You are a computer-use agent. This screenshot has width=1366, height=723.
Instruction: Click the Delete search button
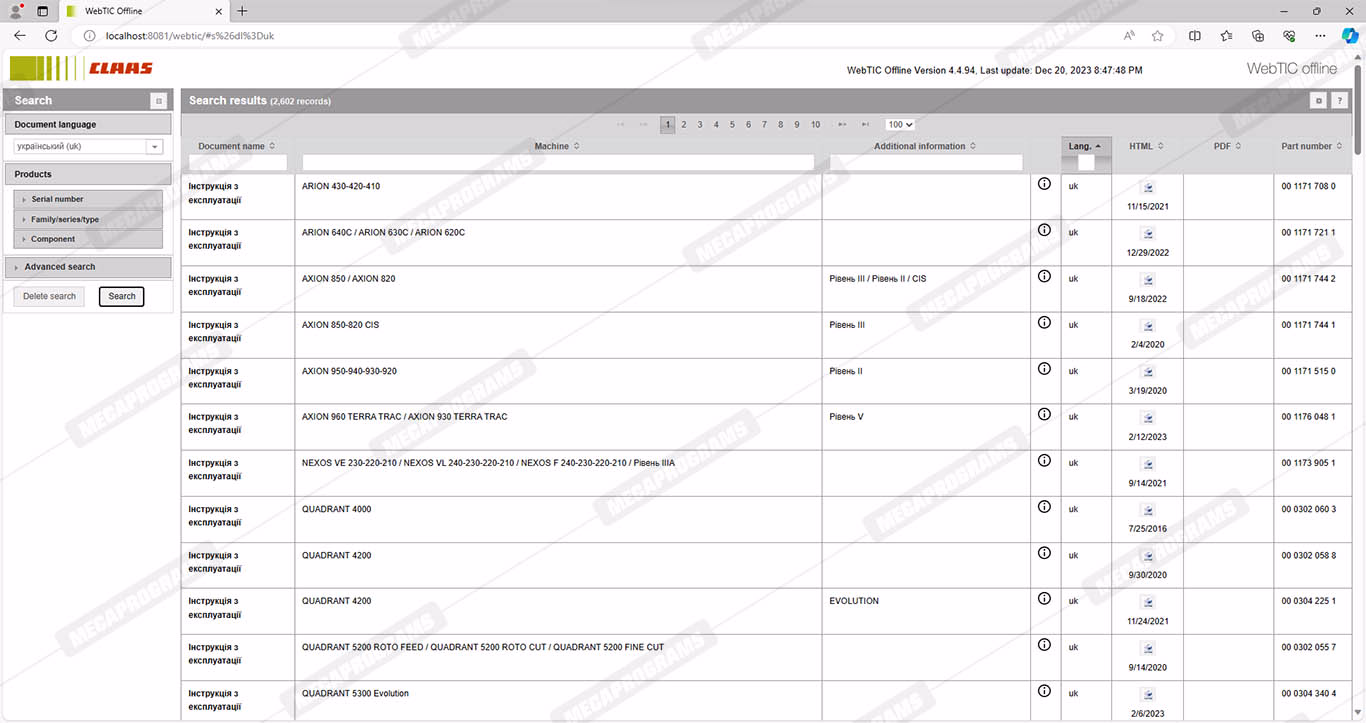click(x=49, y=296)
